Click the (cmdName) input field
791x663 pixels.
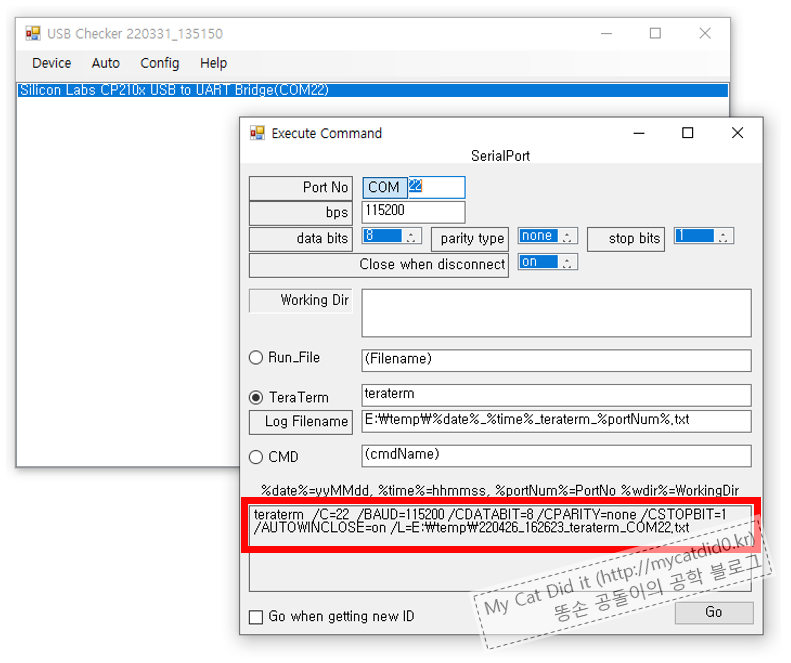click(556, 456)
